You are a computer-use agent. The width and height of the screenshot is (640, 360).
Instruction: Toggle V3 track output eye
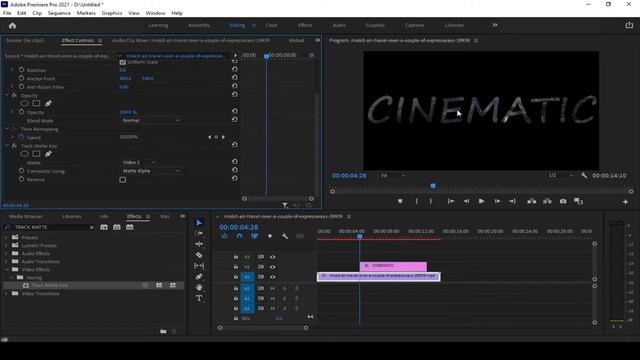pyautogui.click(x=273, y=257)
